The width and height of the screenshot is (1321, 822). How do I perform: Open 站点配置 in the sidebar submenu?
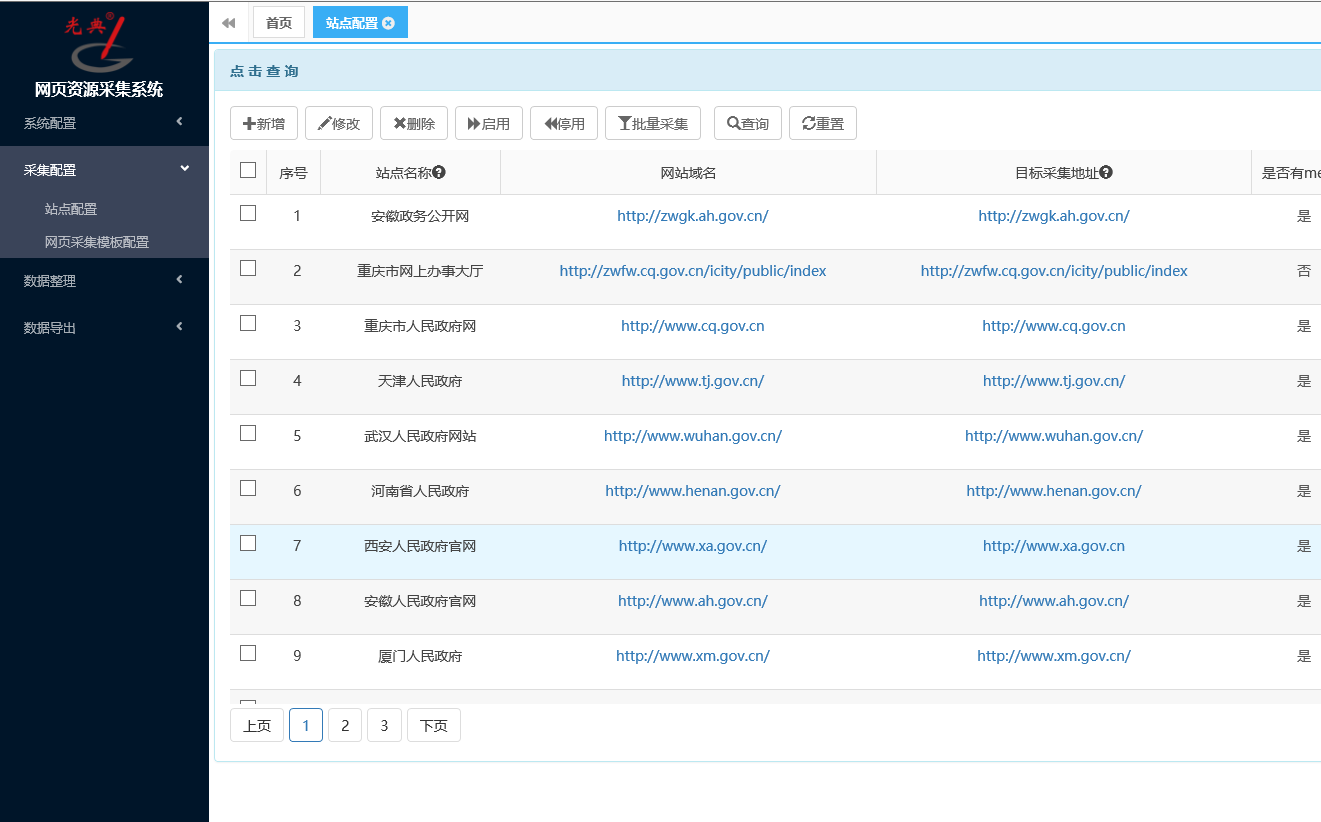pyautogui.click(x=71, y=209)
